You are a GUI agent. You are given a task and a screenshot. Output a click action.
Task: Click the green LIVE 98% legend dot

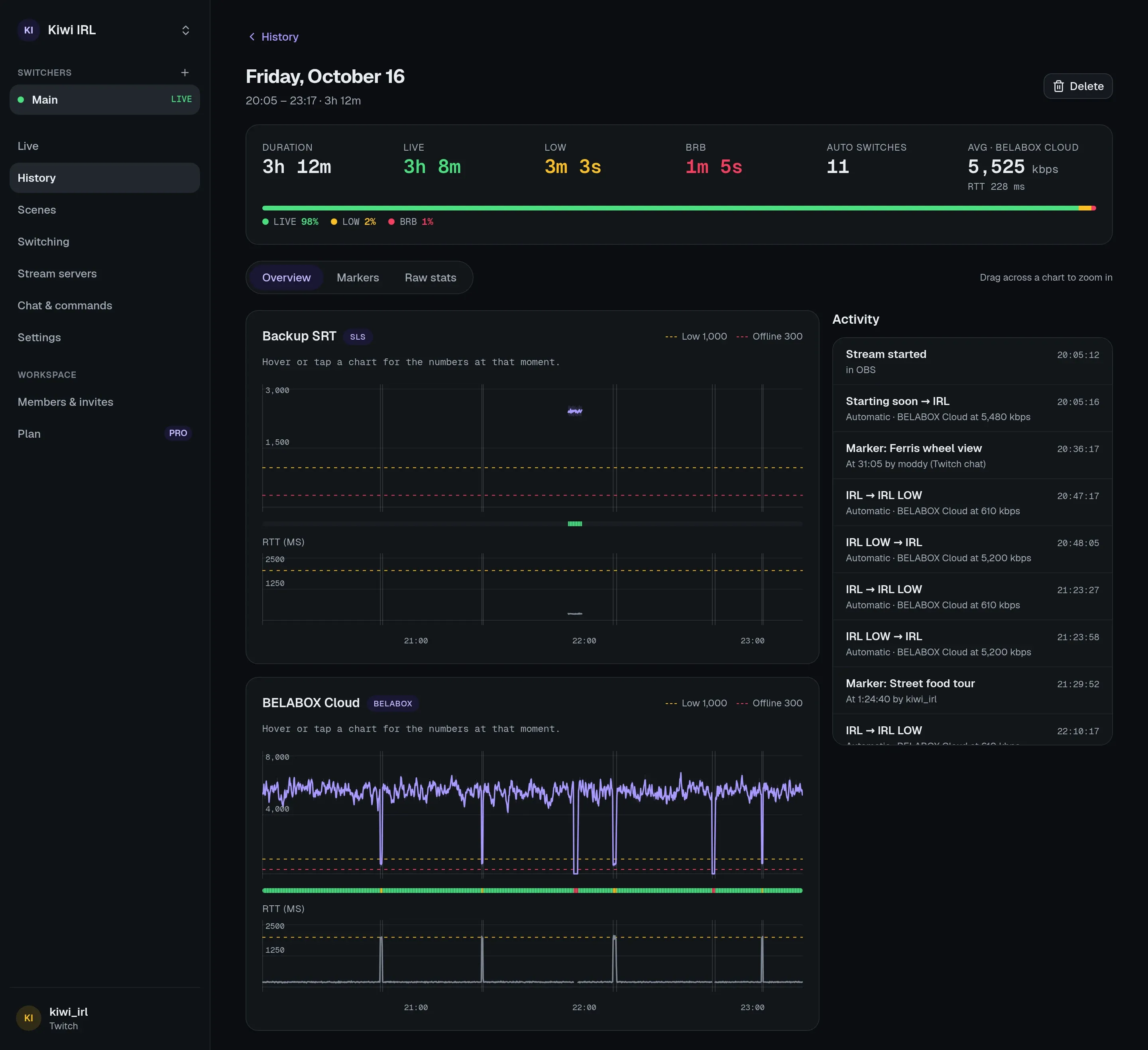pos(265,222)
